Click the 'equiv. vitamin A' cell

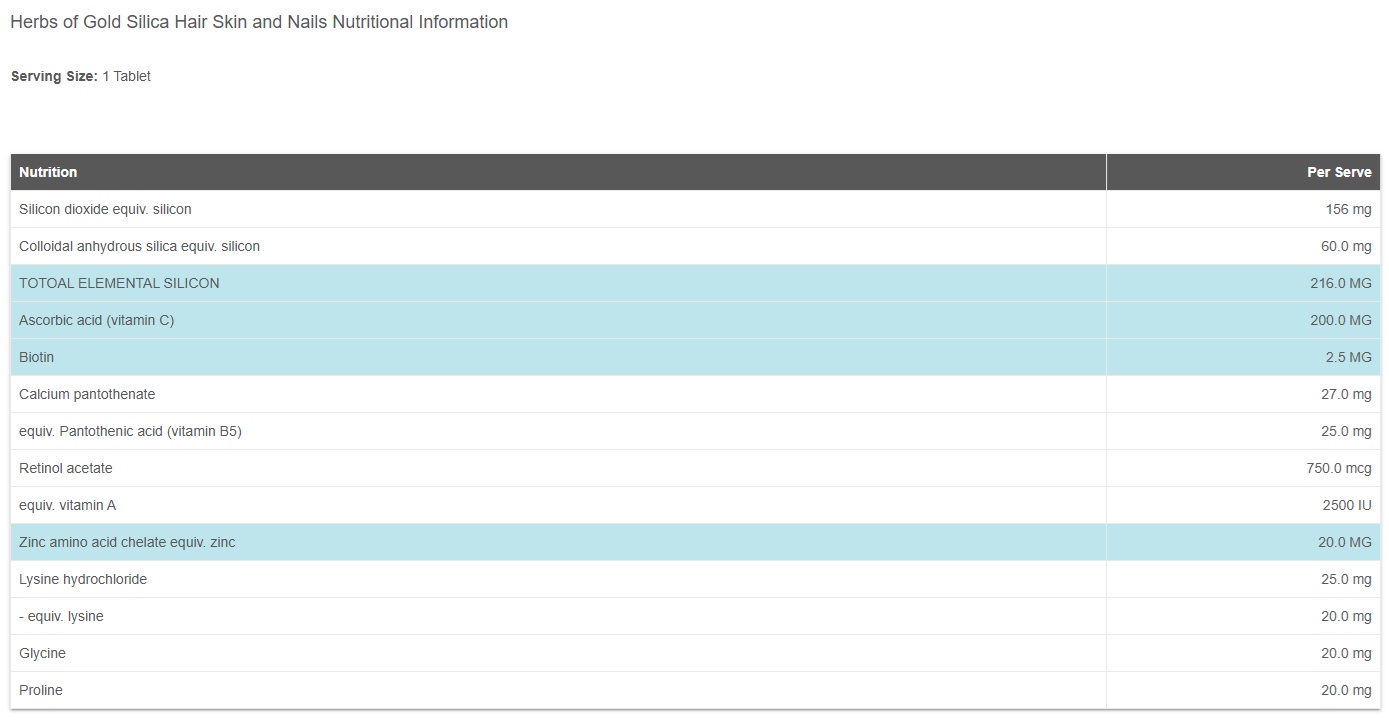pos(558,505)
